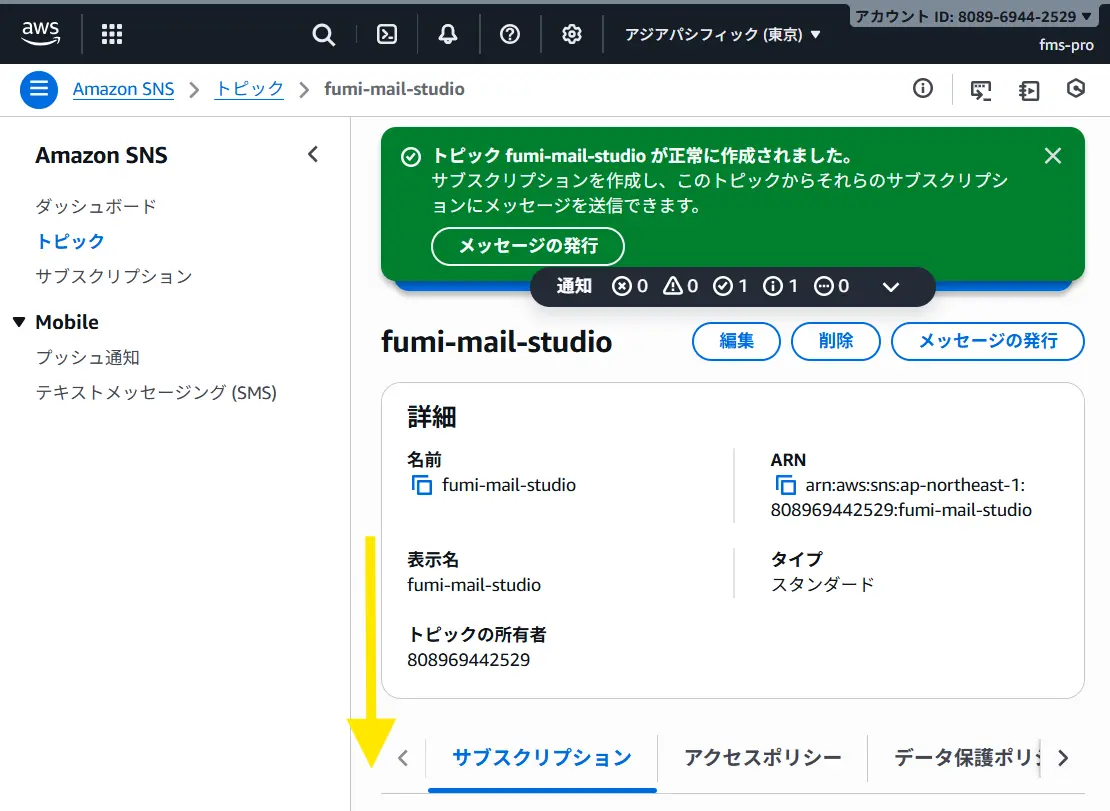Image resolution: width=1110 pixels, height=811 pixels.
Task: Click the 削除 button
Action: (x=835, y=341)
